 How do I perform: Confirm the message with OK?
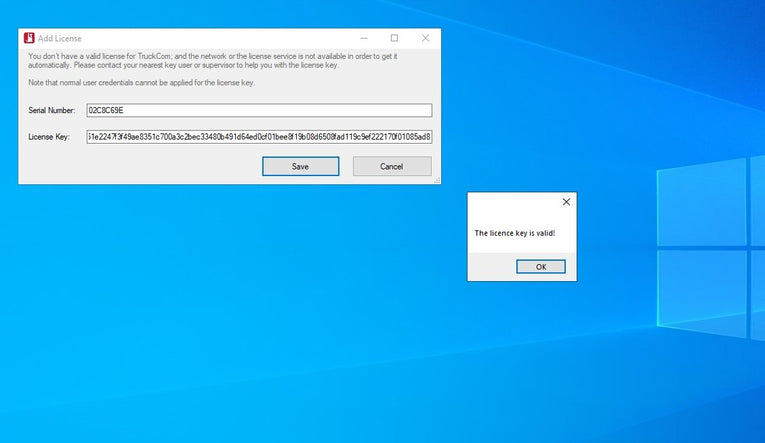(x=541, y=267)
